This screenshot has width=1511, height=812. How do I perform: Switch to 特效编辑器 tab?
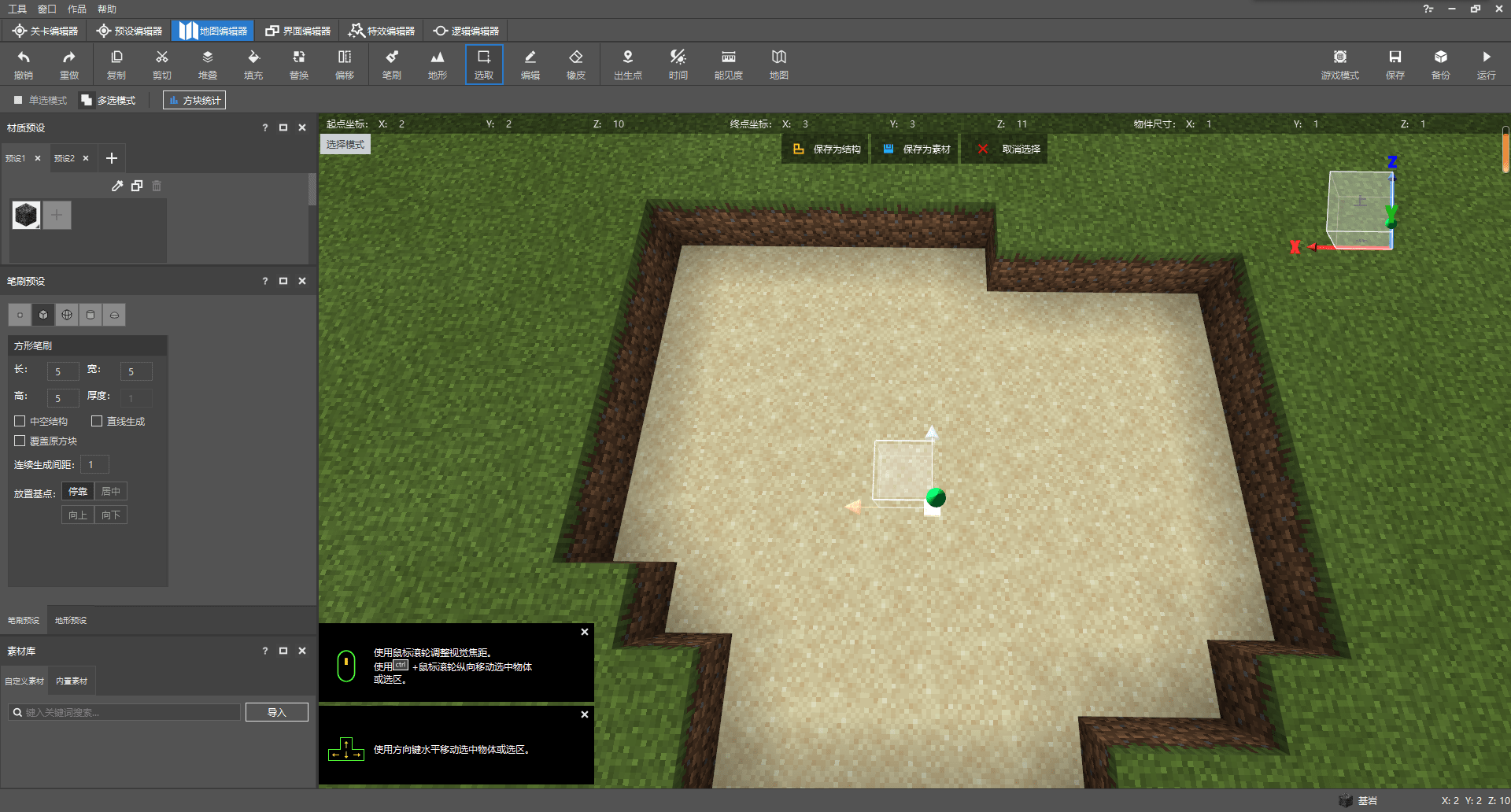coord(382,31)
